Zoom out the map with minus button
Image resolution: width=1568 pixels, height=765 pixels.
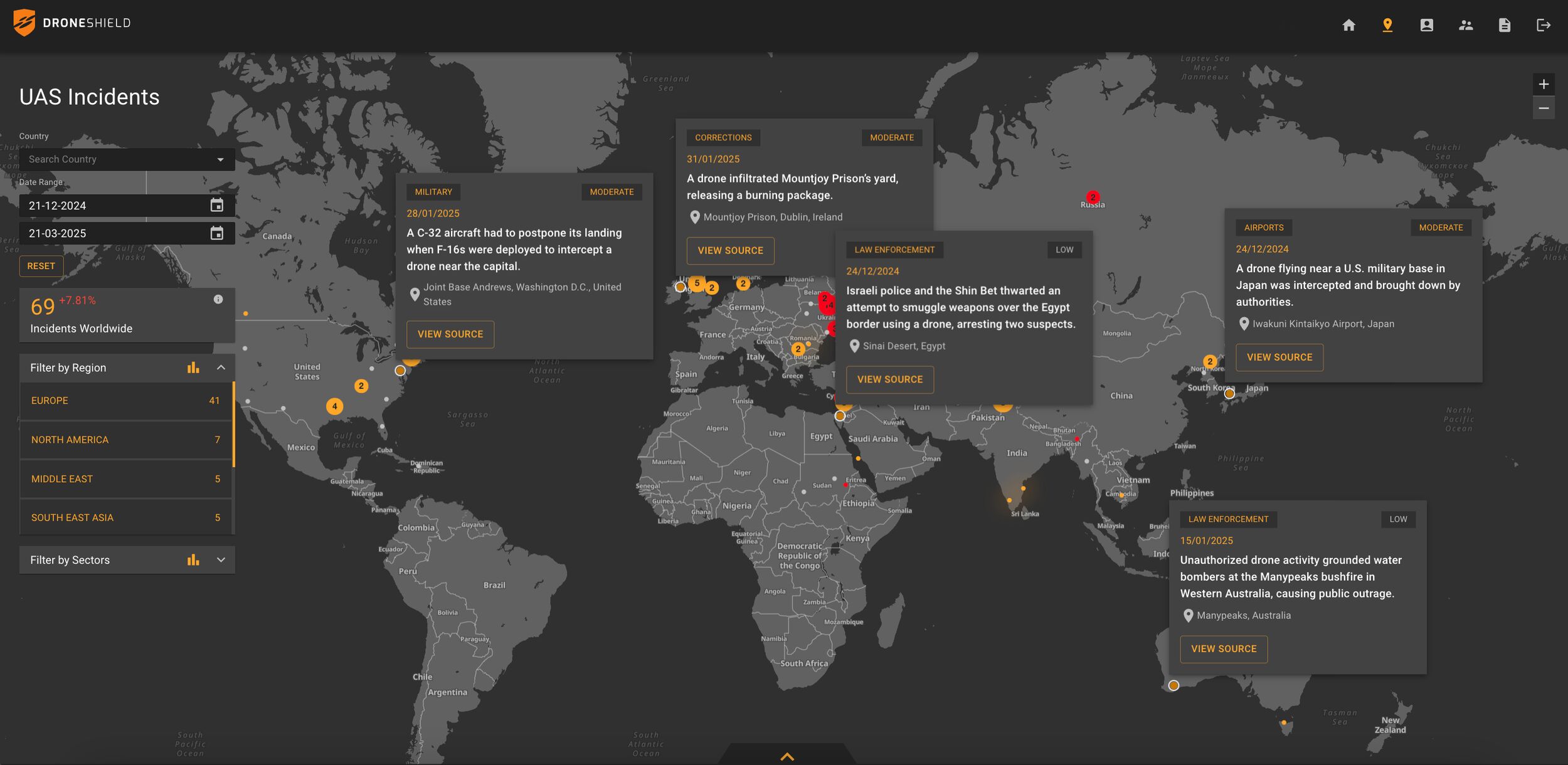tap(1544, 108)
